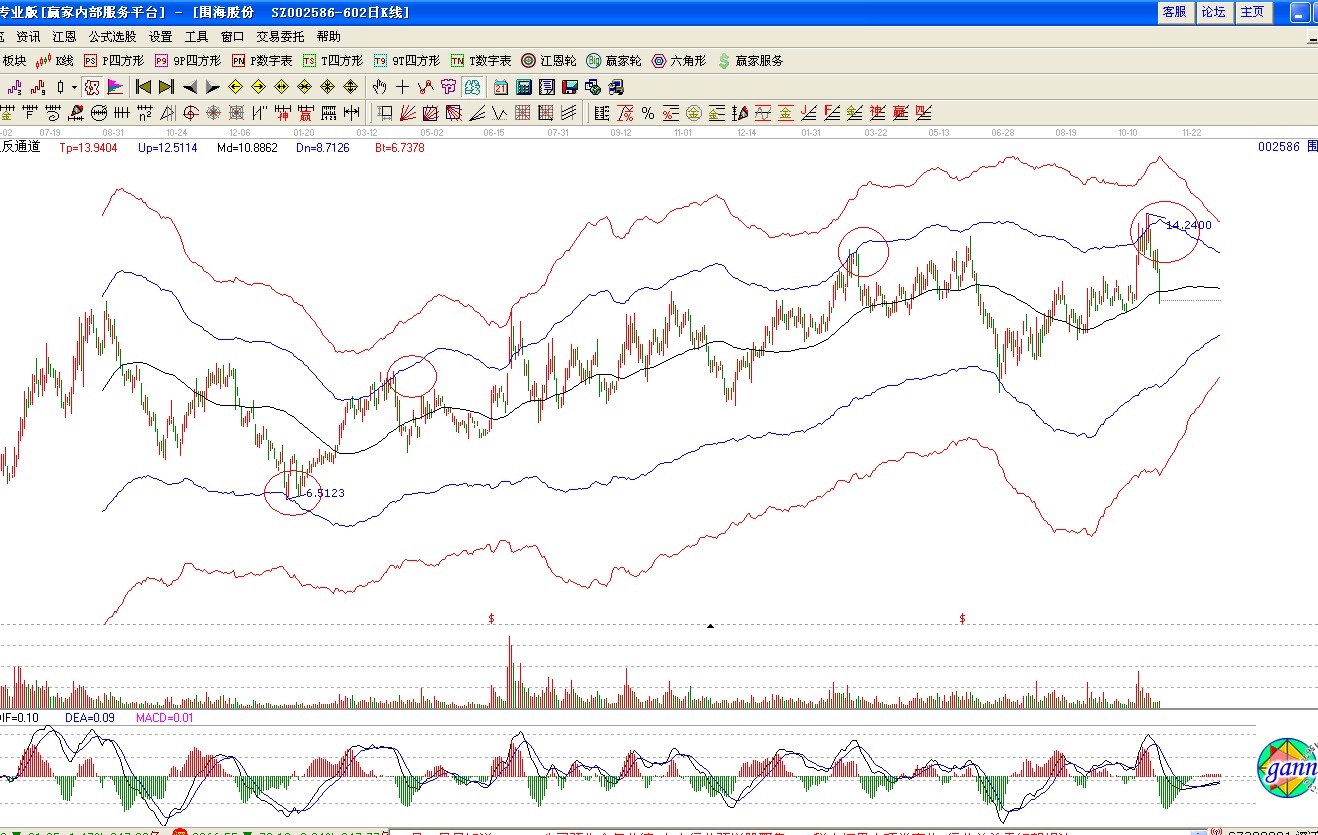Expand the candlestick type dropdown arrow
Screen dimensions: 1318x835
pos(74,87)
